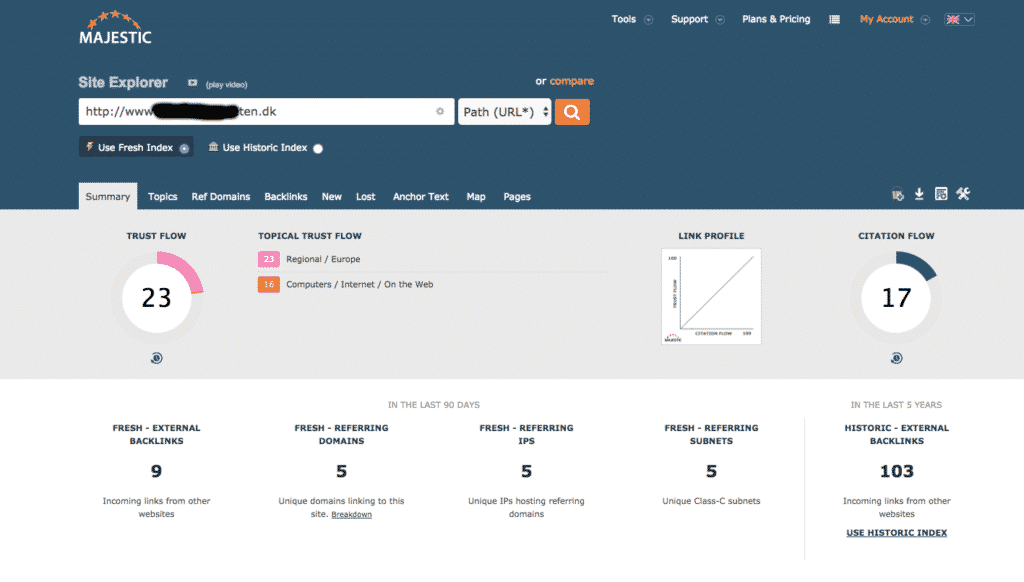
Task: Click the Site Explorer heading
Action: [123, 82]
